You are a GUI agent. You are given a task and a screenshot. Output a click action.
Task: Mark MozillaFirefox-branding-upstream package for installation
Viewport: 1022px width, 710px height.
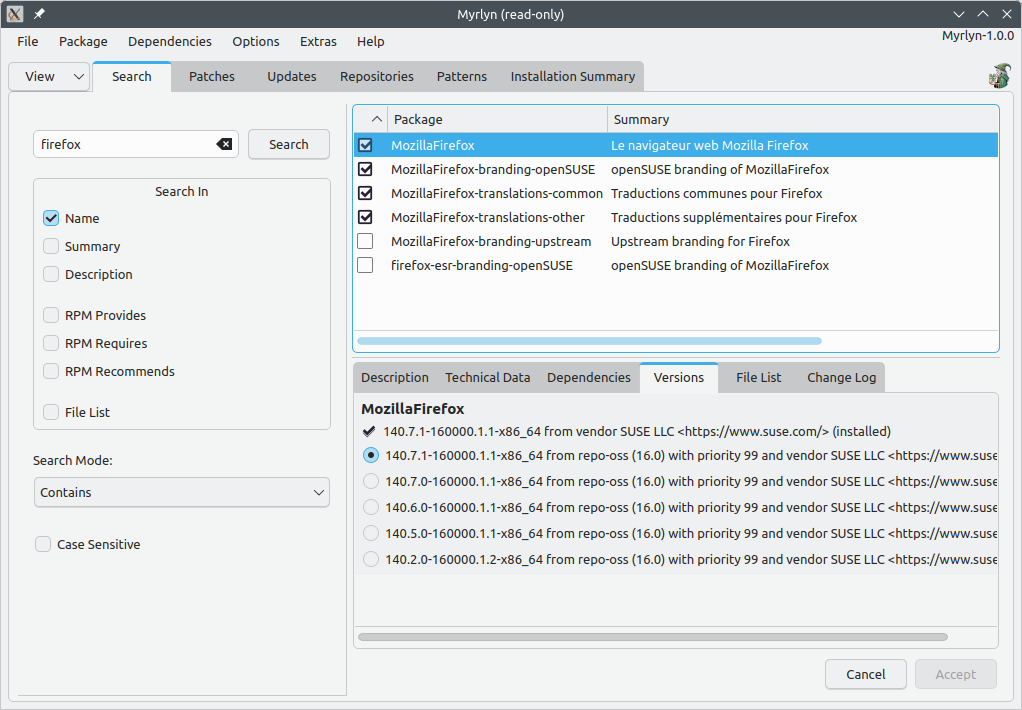pos(365,241)
